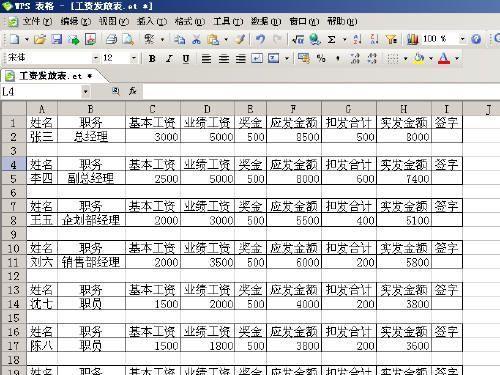Activate the Format Painter brush
This screenshot has height=375, width=500.
click(x=240, y=39)
